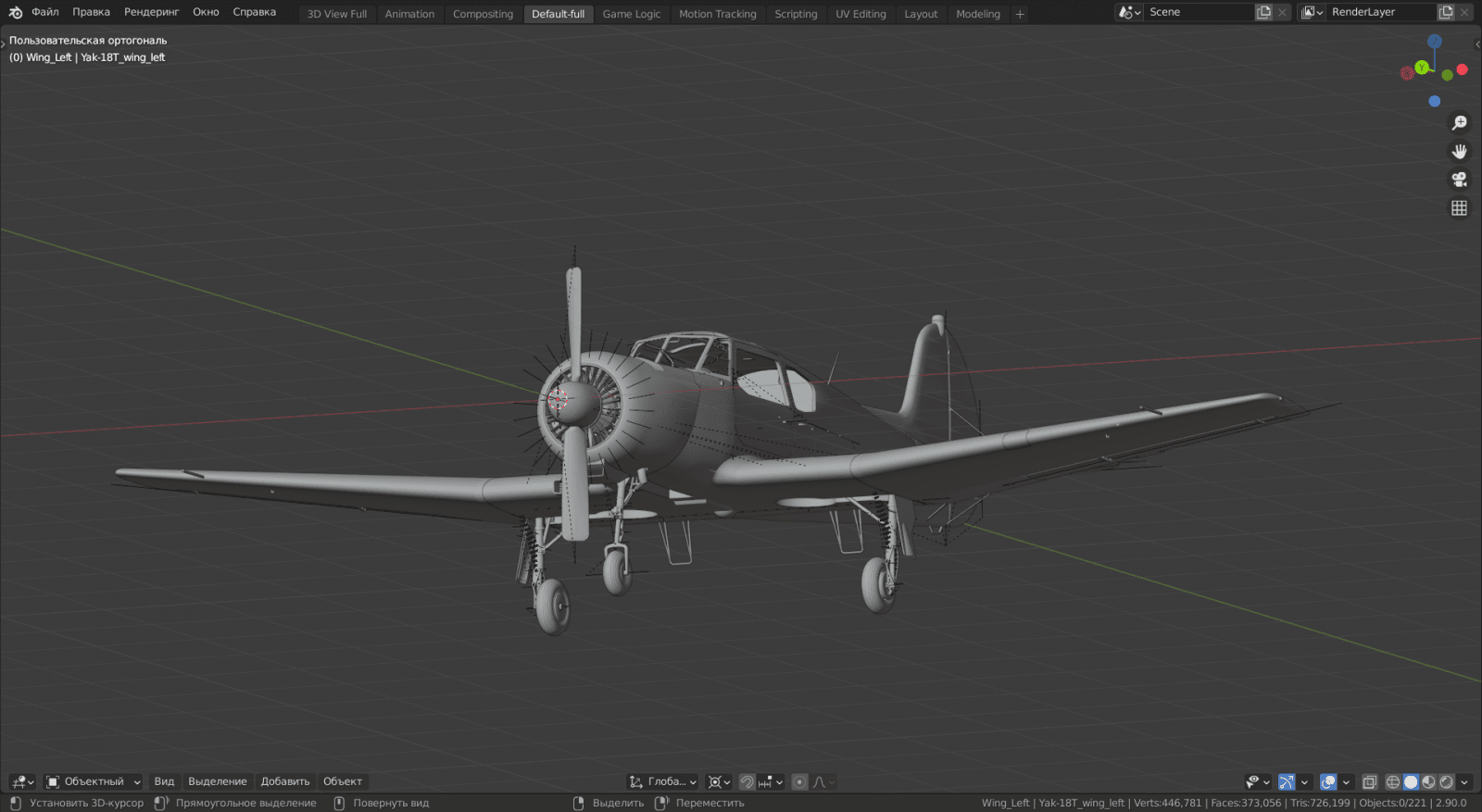Screen dimensions: 1482x812
Task: Toggle the camera view icon
Action: pos(1460,180)
